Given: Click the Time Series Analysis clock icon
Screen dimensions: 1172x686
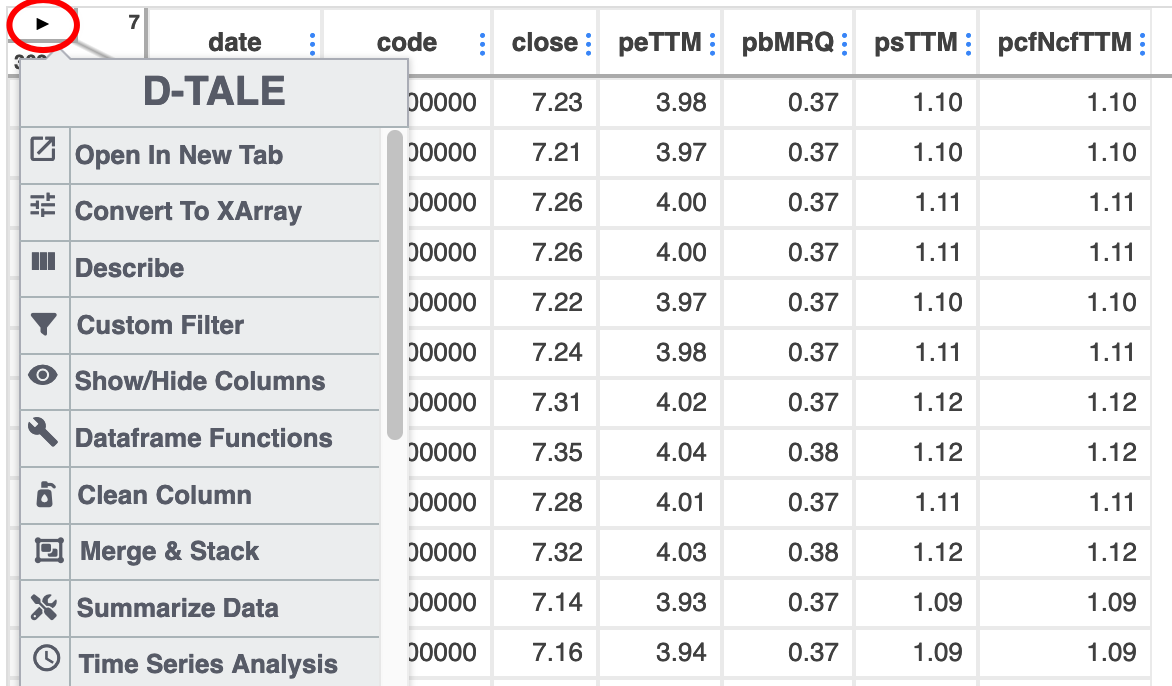Looking at the screenshot, I should [x=46, y=659].
